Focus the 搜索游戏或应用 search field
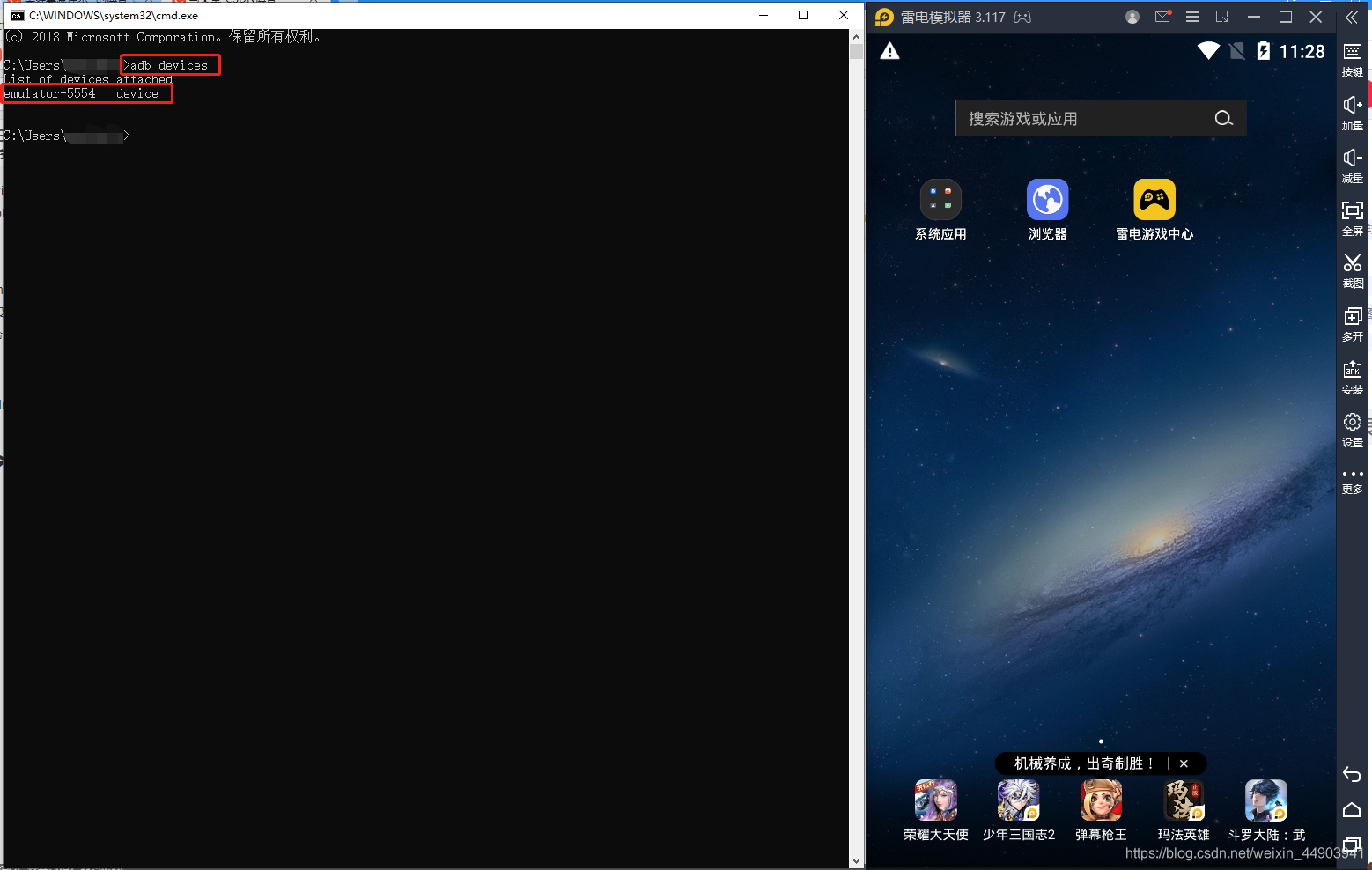The height and width of the screenshot is (870, 1372). point(1101,118)
